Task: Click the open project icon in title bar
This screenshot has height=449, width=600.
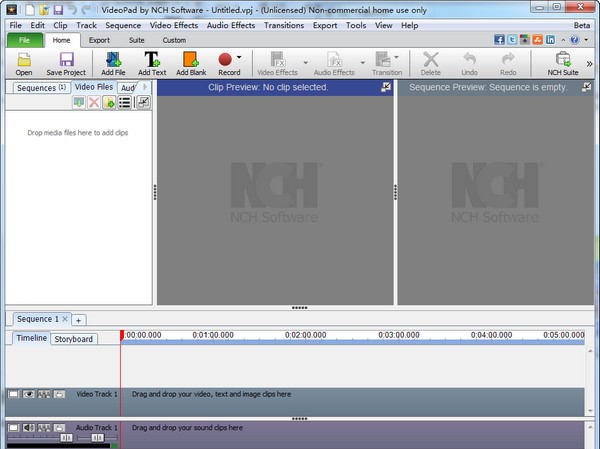Action: [x=44, y=10]
